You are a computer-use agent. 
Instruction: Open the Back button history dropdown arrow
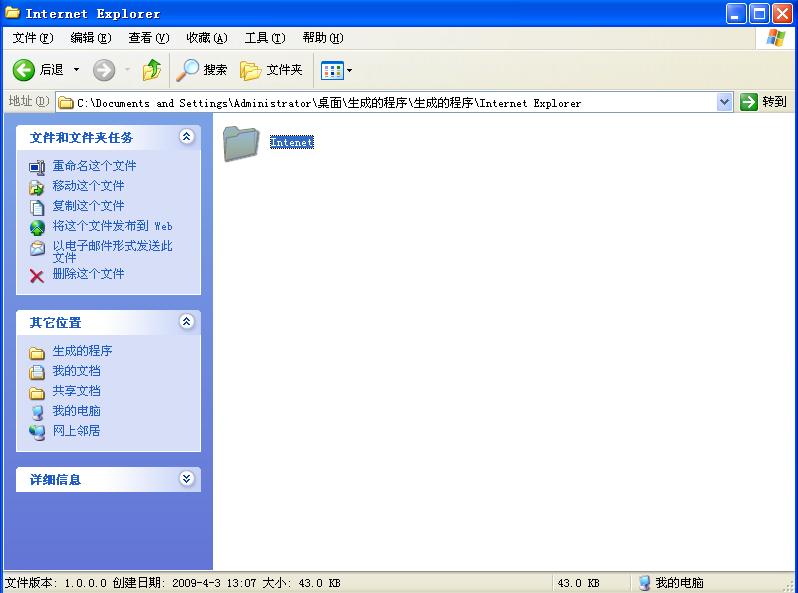pyautogui.click(x=76, y=70)
